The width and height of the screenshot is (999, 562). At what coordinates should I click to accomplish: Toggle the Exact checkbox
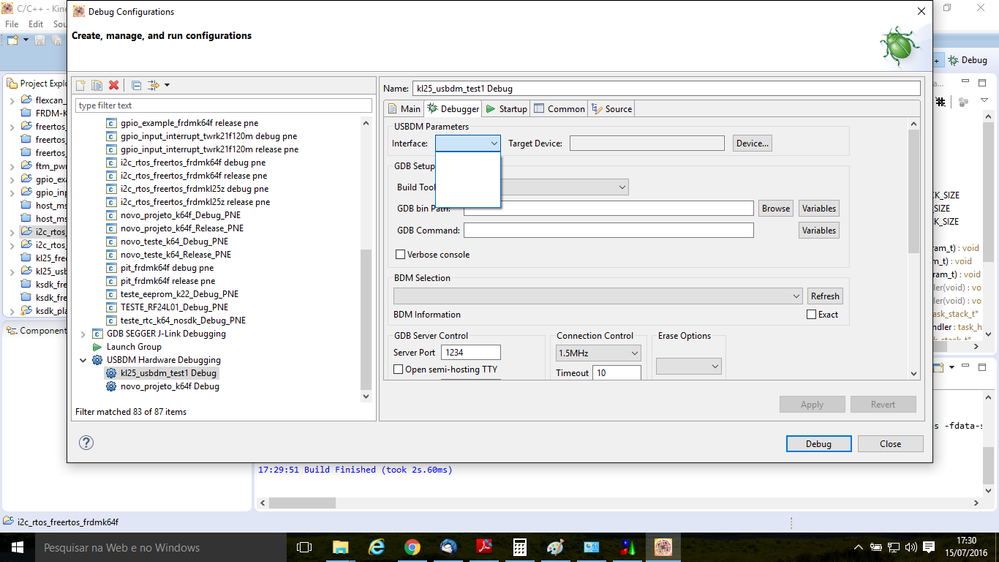click(811, 314)
